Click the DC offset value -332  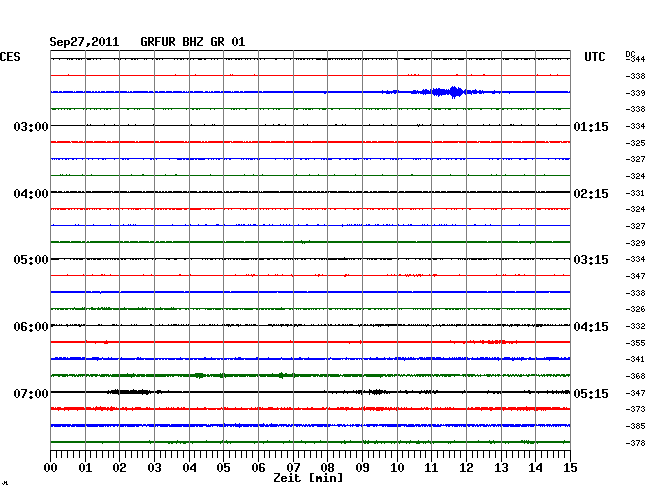(635, 327)
